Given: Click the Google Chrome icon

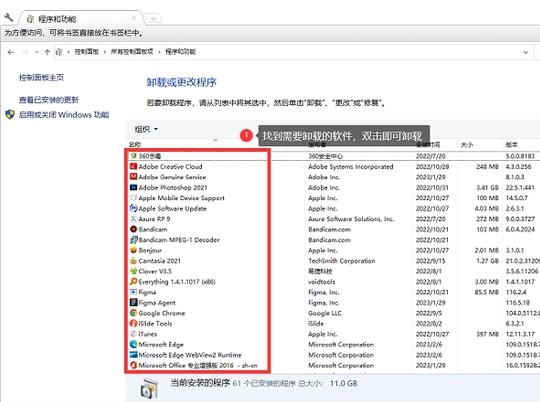Looking at the screenshot, I should pyautogui.click(x=133, y=313).
